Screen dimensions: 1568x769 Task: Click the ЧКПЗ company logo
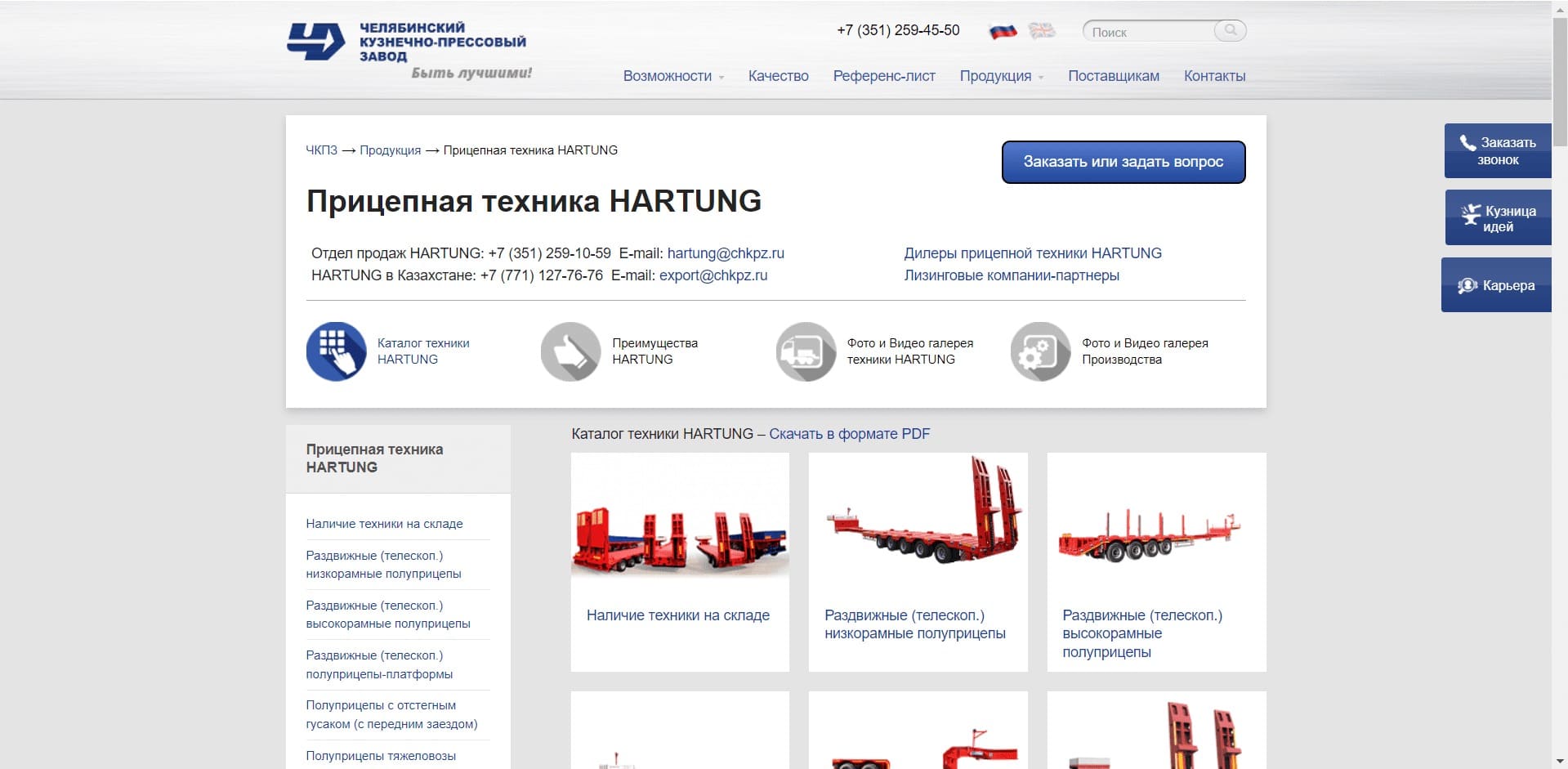tap(315, 42)
